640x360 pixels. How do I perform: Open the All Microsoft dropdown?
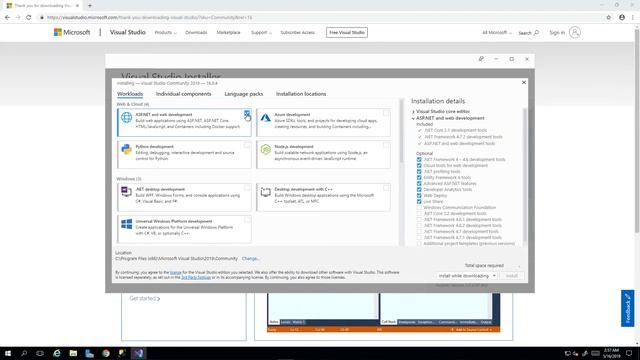497,32
